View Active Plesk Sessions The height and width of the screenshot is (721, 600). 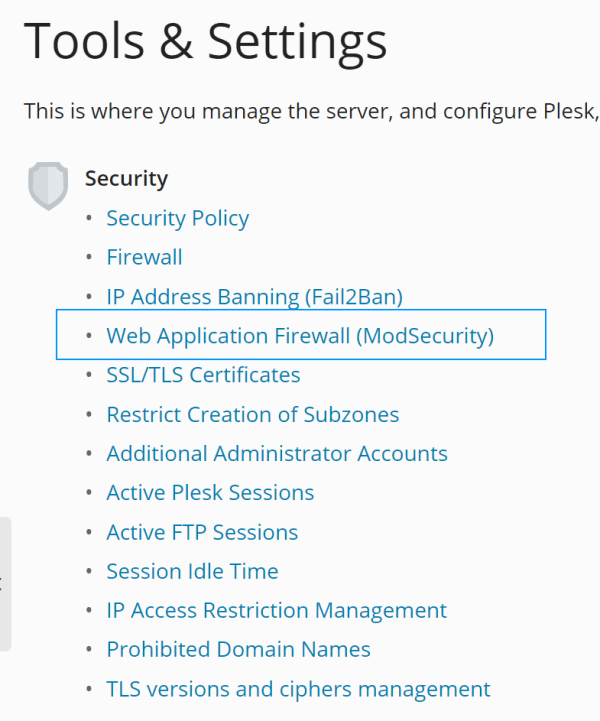[x=210, y=492]
